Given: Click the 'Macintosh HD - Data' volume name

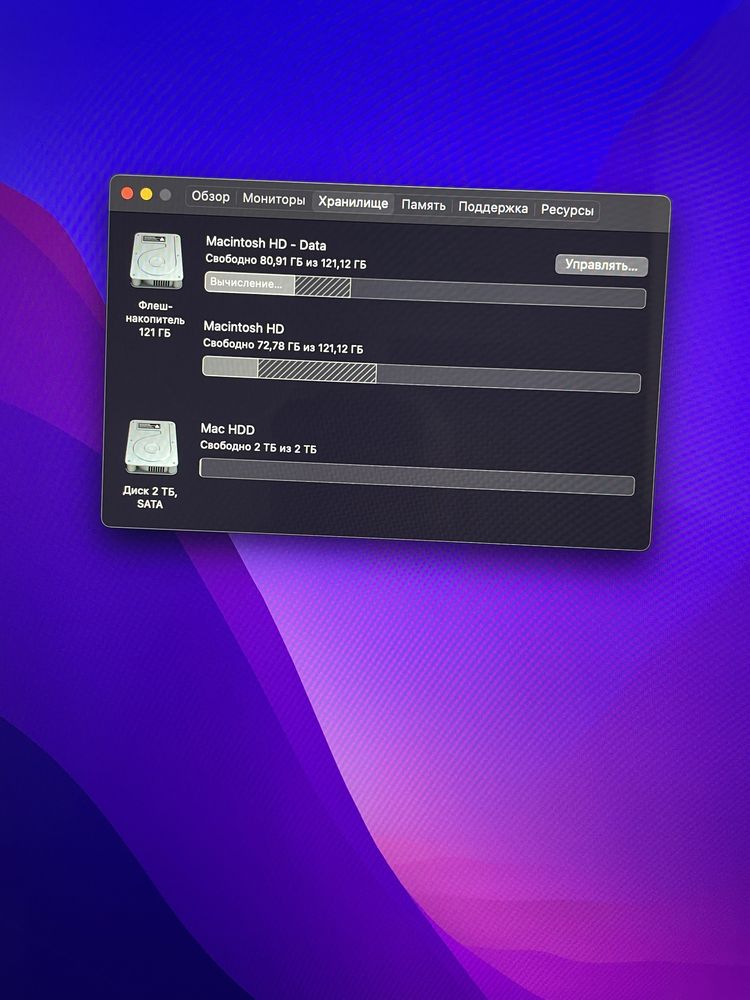Looking at the screenshot, I should (x=266, y=244).
